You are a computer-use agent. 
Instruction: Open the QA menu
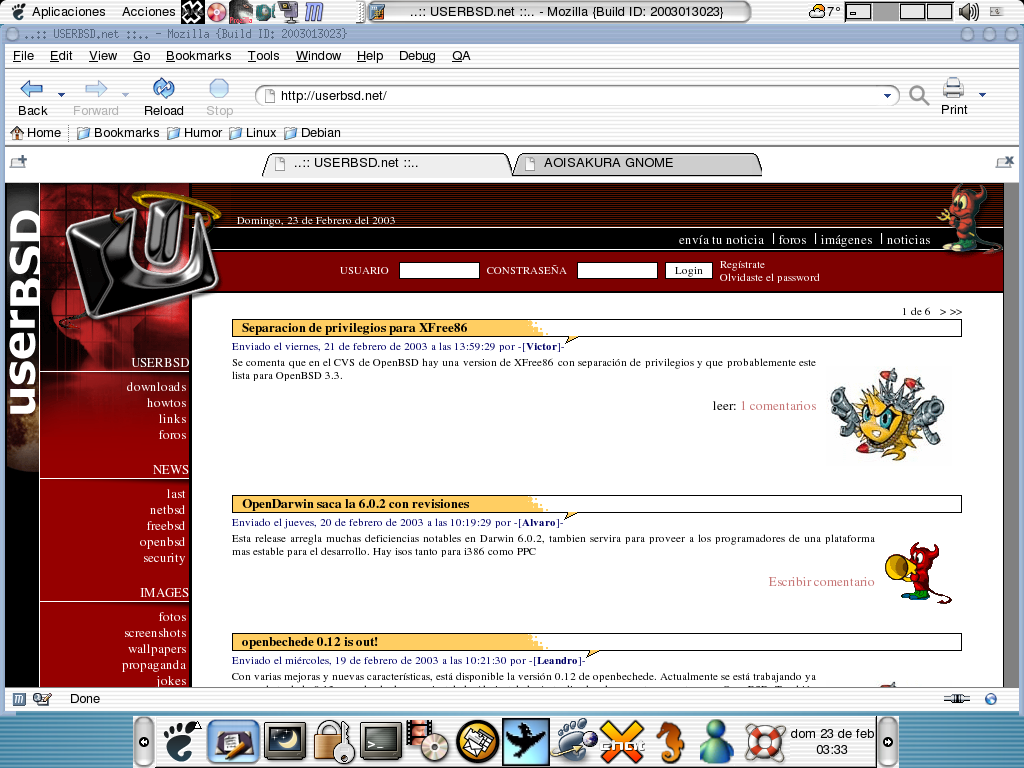point(461,56)
